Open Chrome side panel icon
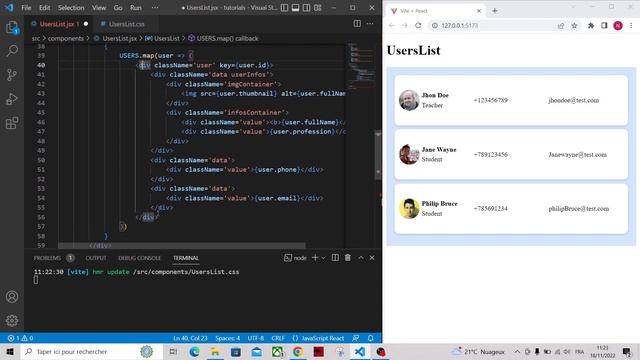This screenshot has height=360, width=640. click(x=604, y=25)
